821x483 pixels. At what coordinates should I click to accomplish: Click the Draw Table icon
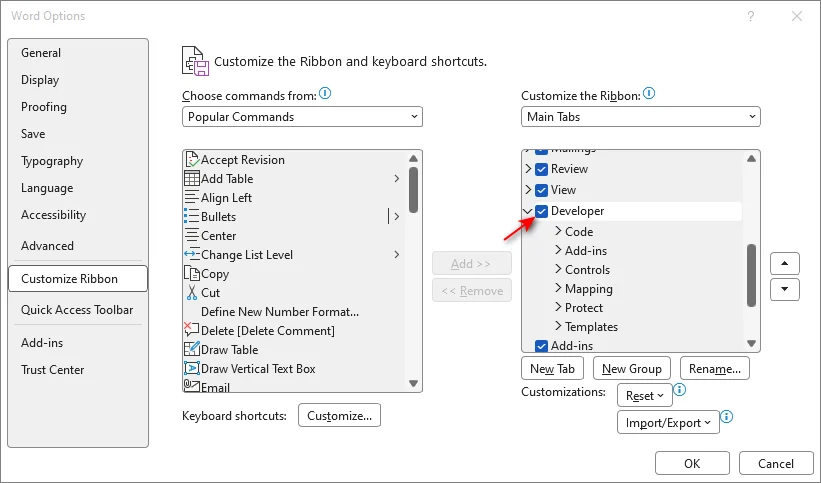pos(192,349)
